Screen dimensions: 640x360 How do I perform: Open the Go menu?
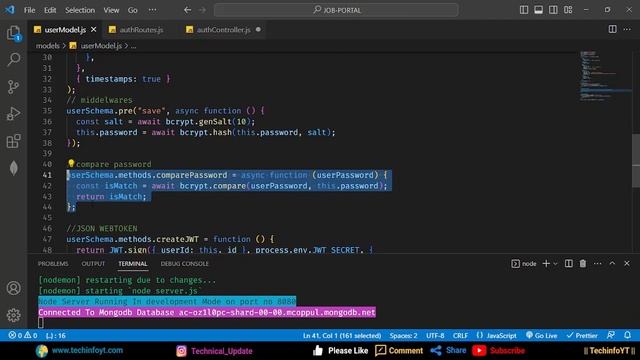pos(133,10)
